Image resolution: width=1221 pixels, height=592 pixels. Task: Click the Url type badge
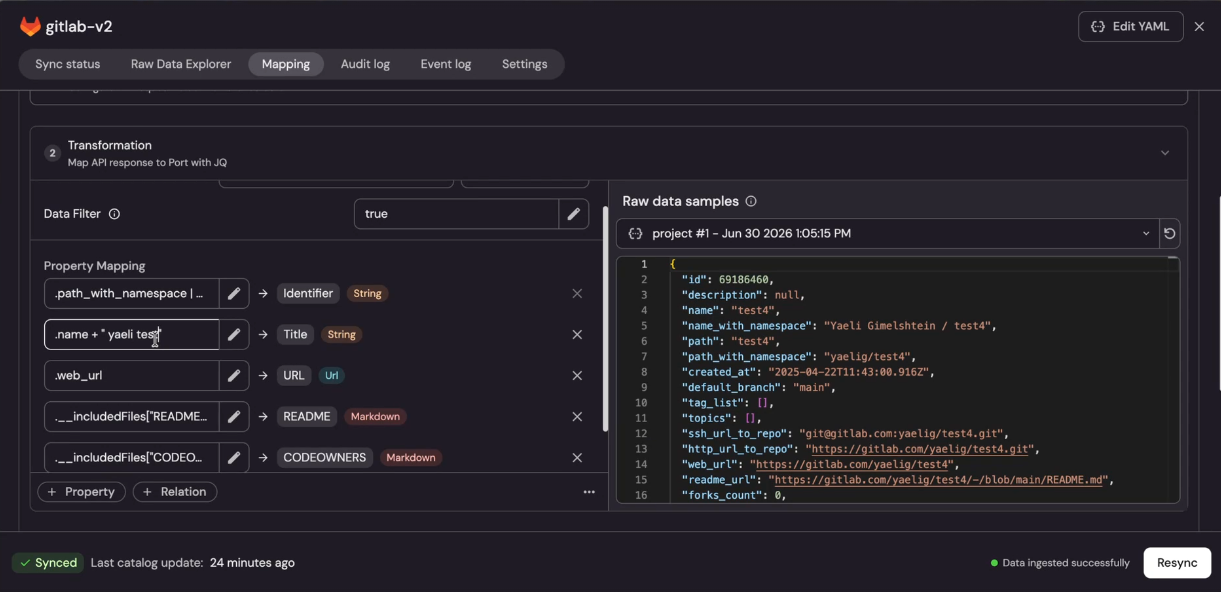331,376
